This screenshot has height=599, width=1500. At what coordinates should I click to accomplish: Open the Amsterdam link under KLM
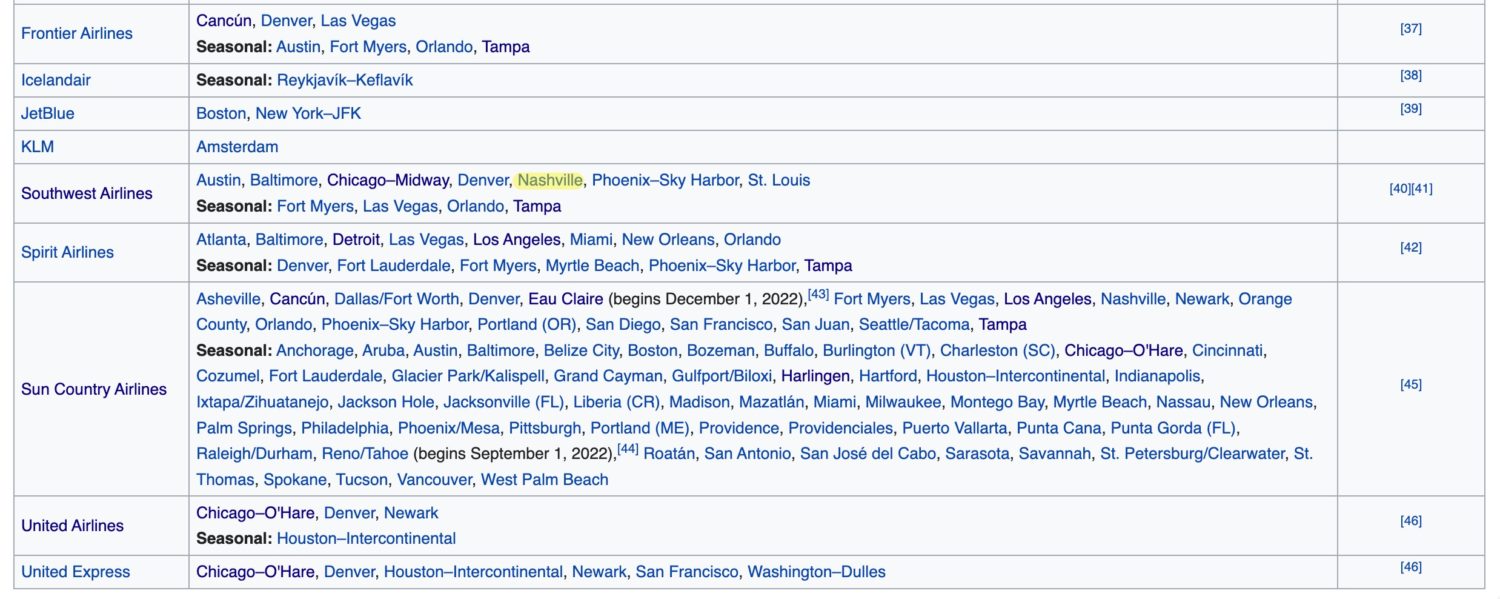point(237,146)
